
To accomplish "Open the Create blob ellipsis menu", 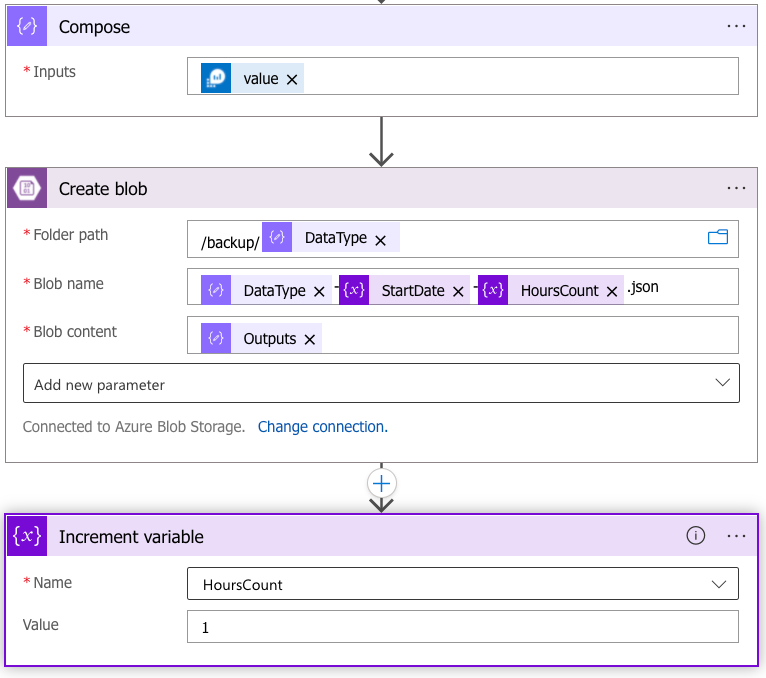I will [x=736, y=189].
